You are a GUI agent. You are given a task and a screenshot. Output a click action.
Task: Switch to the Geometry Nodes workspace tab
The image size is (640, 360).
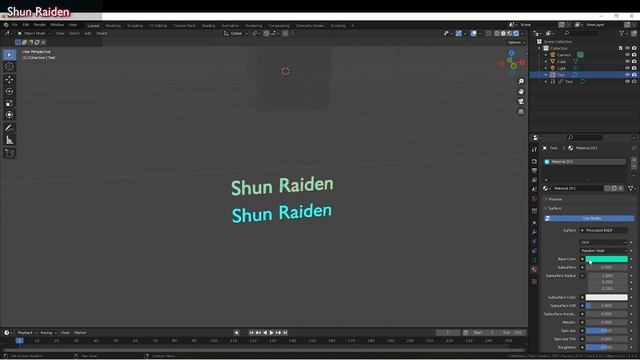(310, 26)
